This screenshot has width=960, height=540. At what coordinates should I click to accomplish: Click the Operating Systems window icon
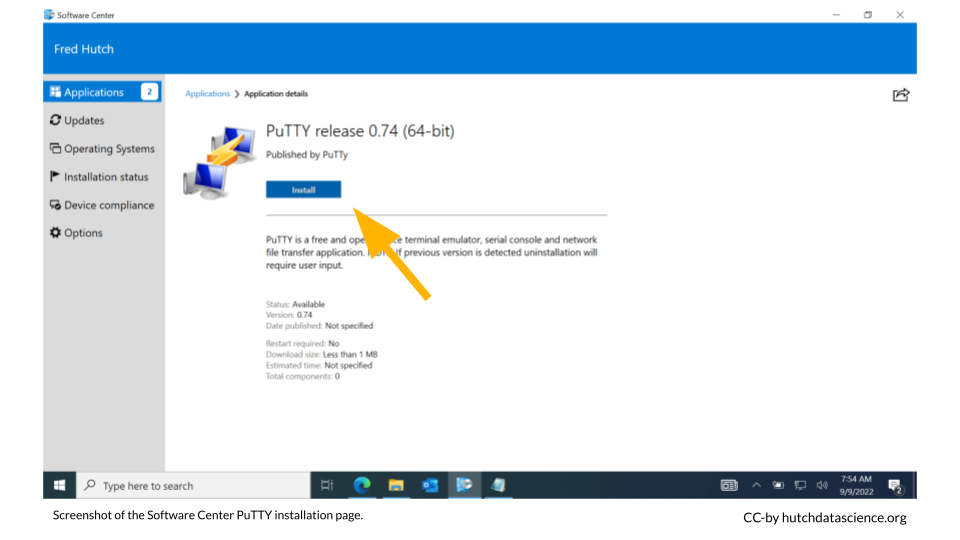coord(56,148)
